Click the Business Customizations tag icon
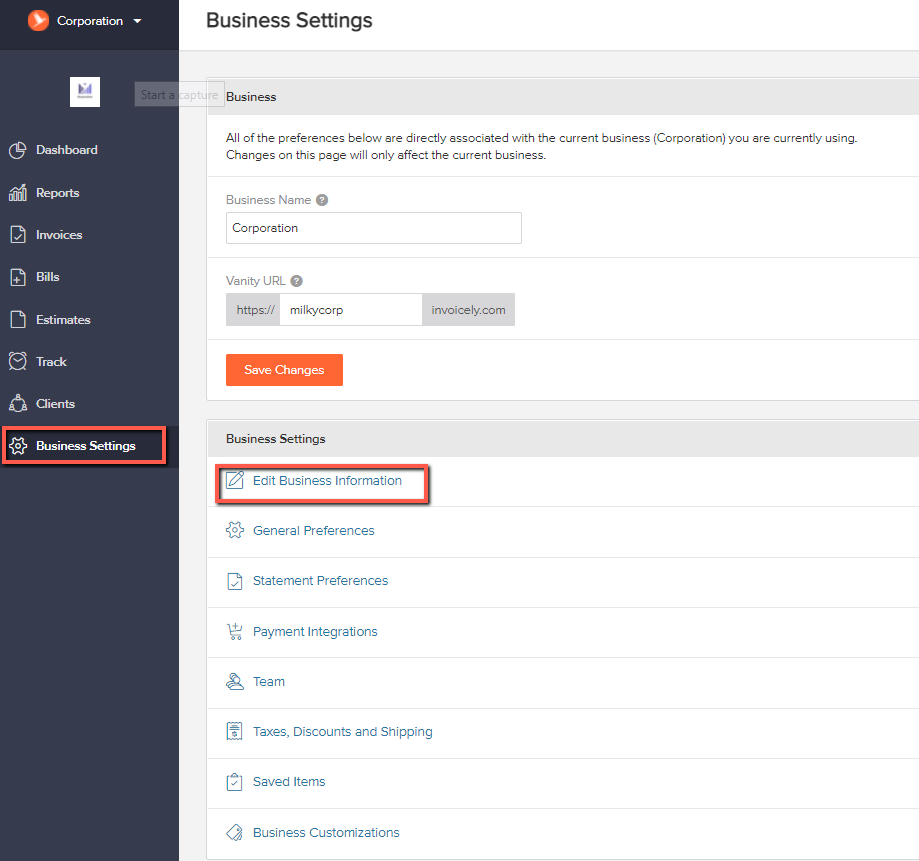The width and height of the screenshot is (919, 861). pyautogui.click(x=234, y=832)
